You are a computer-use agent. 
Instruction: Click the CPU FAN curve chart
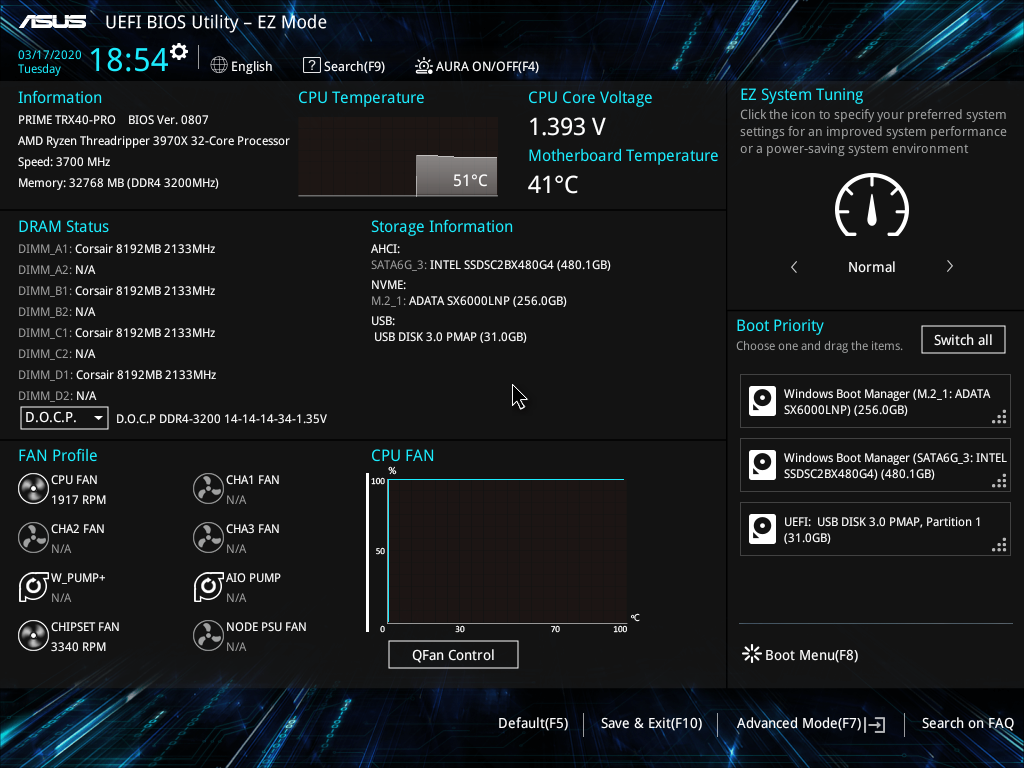(x=506, y=551)
